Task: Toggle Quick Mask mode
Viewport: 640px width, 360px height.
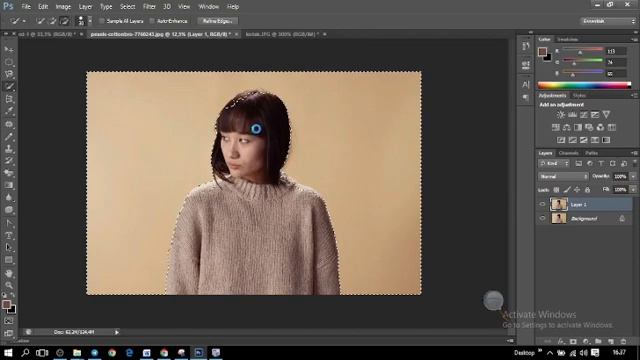Action: [9, 321]
